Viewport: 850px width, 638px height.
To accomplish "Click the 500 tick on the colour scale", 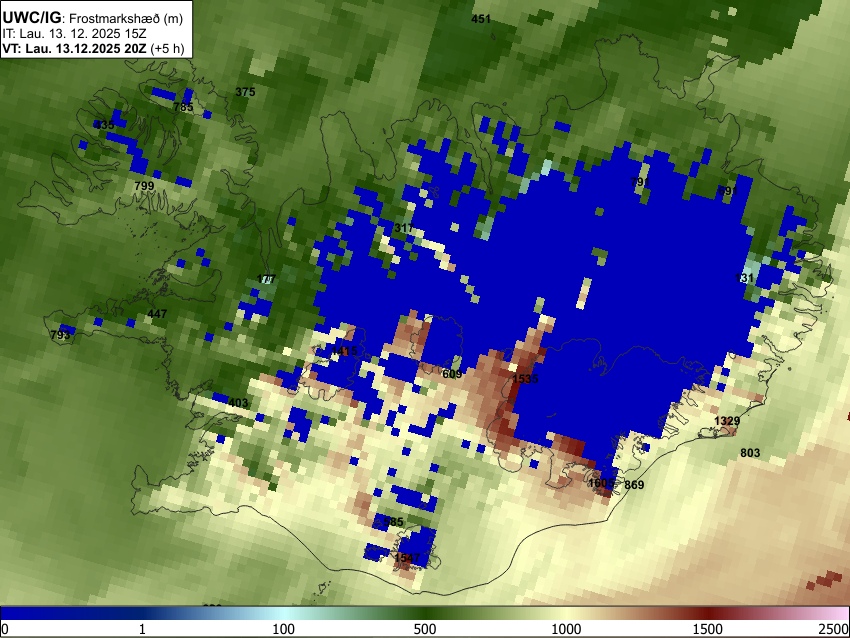I will pyautogui.click(x=425, y=629).
